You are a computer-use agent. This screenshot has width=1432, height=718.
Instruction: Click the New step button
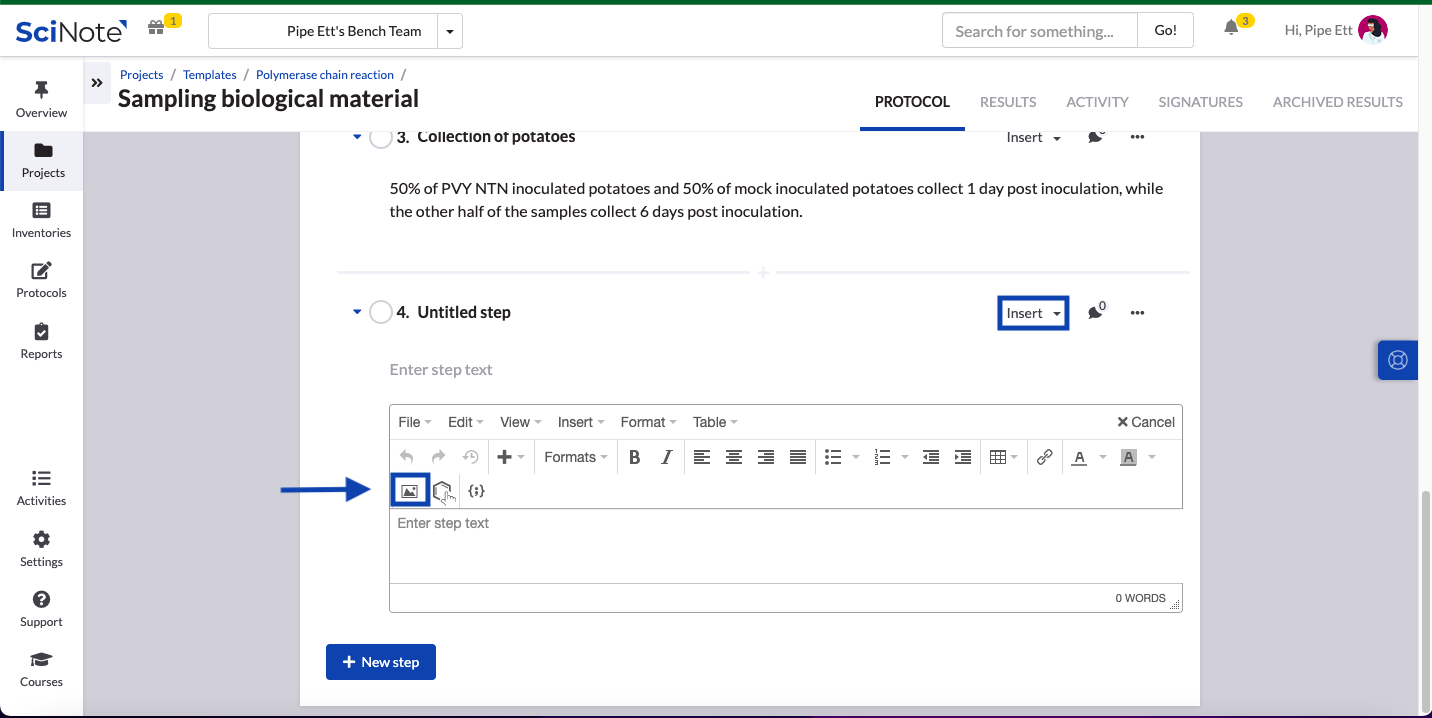coord(380,662)
